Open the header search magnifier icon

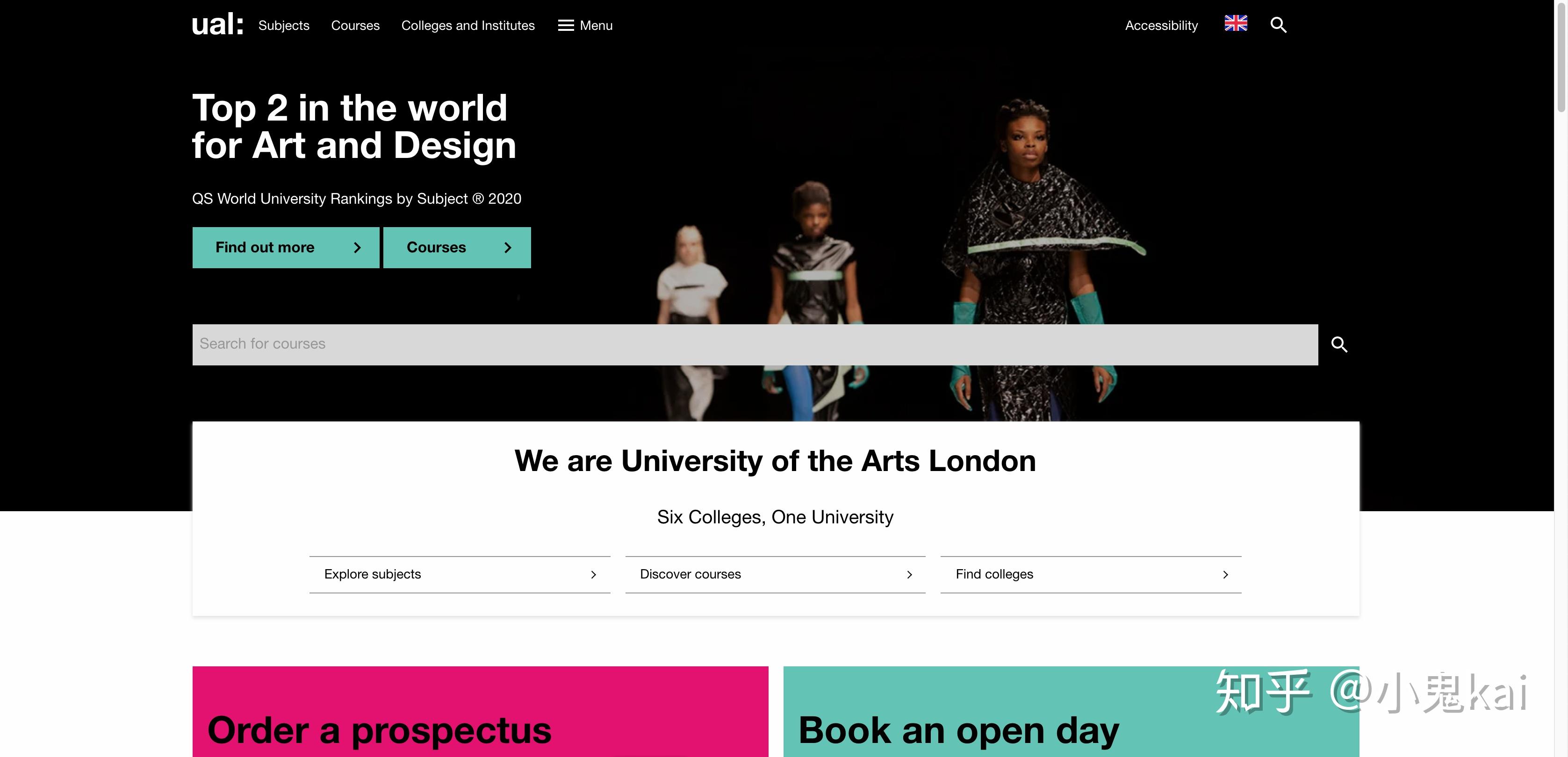click(x=1278, y=25)
